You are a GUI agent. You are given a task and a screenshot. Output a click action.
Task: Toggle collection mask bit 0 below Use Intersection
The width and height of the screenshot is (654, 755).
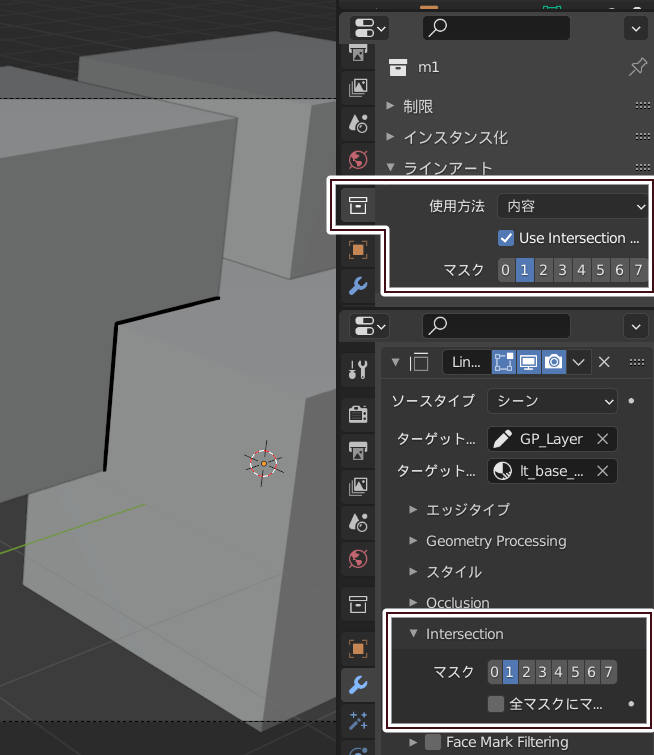point(505,270)
